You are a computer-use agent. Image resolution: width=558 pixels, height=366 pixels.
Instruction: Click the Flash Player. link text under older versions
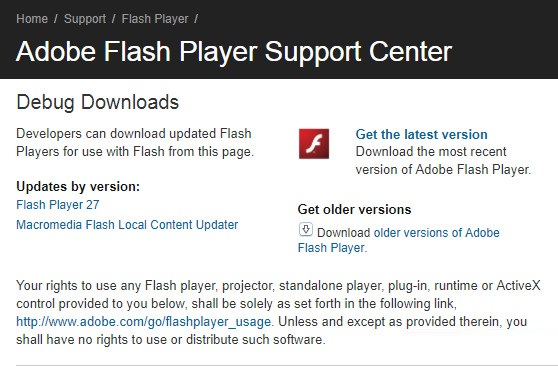coord(332,247)
